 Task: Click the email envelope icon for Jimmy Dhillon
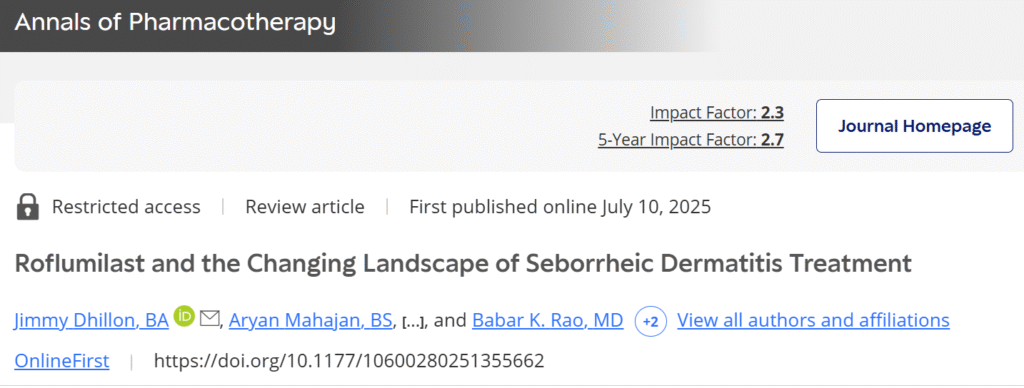(209, 319)
